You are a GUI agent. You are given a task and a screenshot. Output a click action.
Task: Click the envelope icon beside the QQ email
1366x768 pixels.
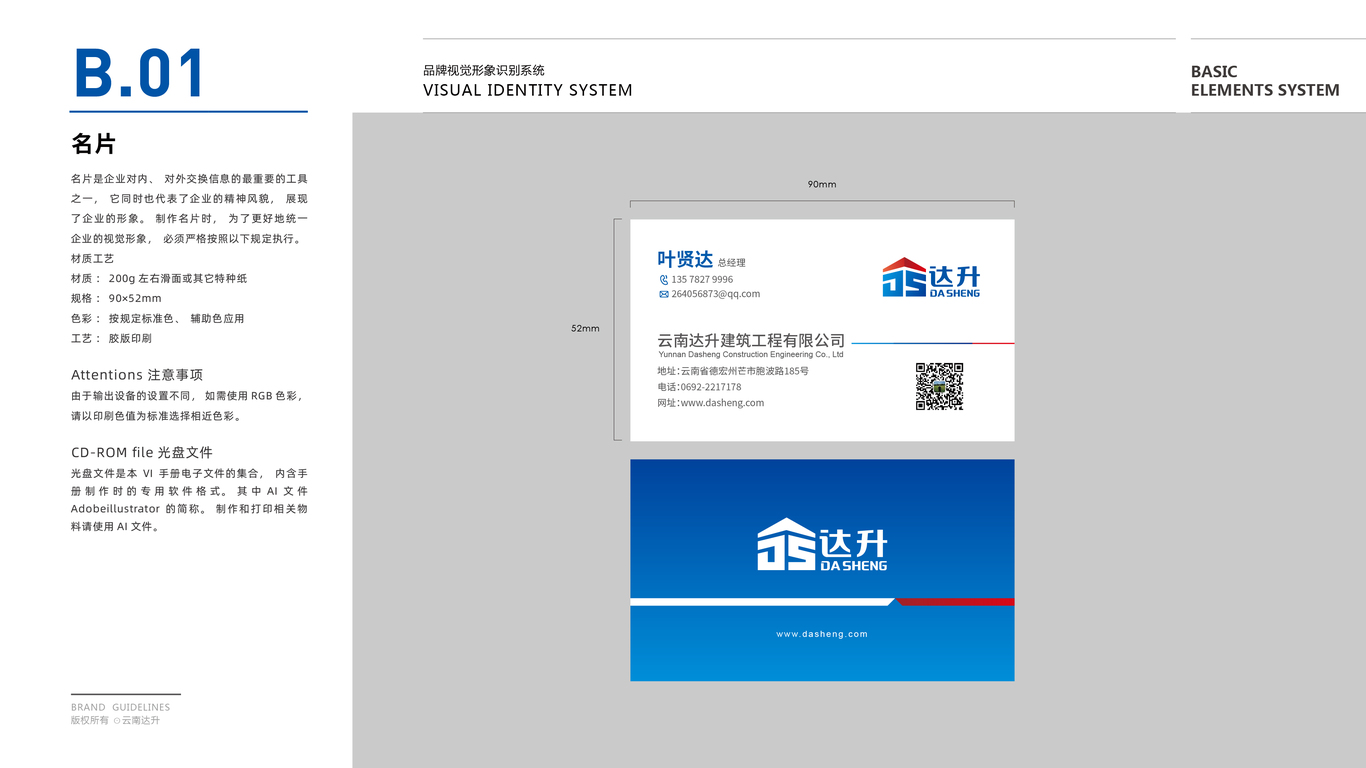663,294
